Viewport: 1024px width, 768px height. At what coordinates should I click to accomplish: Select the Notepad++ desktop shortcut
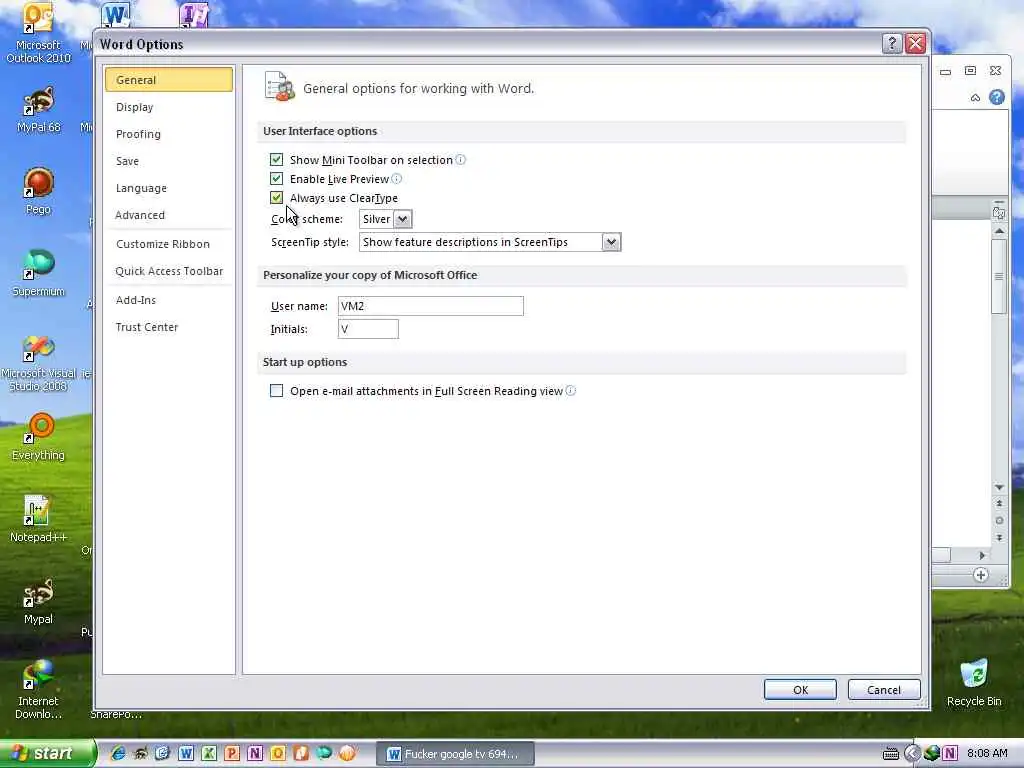pyautogui.click(x=38, y=519)
